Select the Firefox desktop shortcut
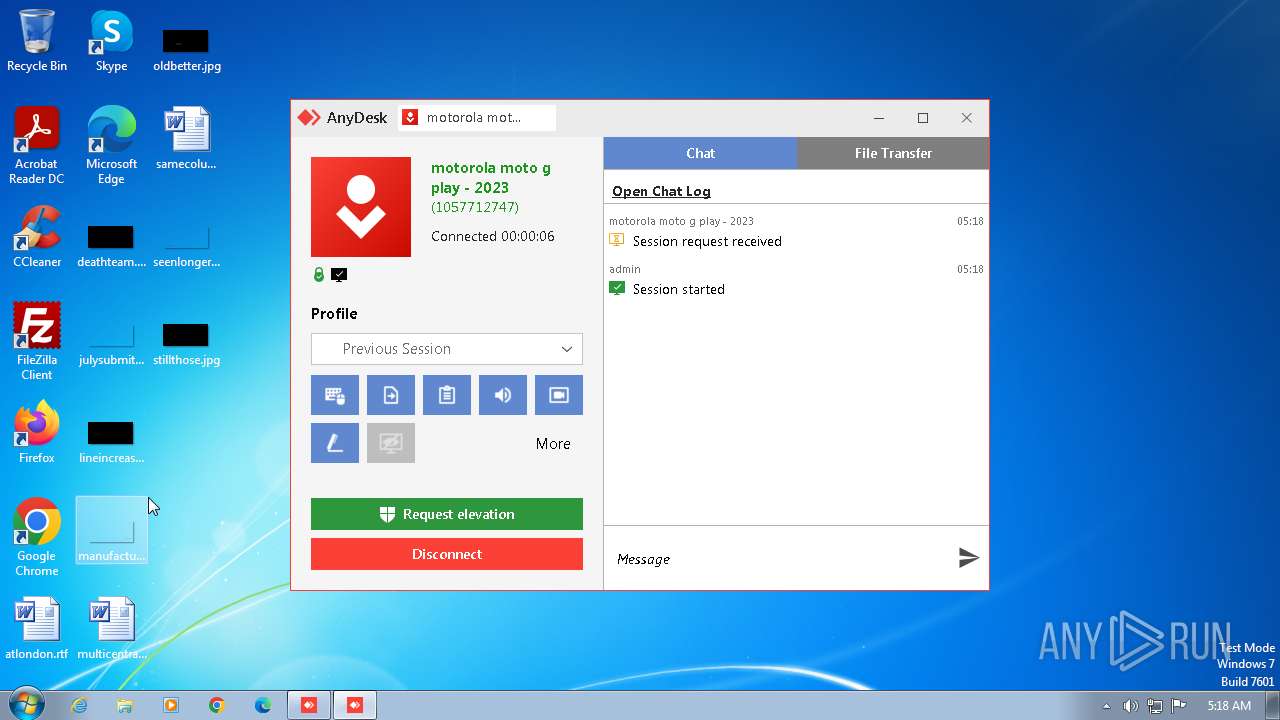1280x720 pixels. [37, 433]
